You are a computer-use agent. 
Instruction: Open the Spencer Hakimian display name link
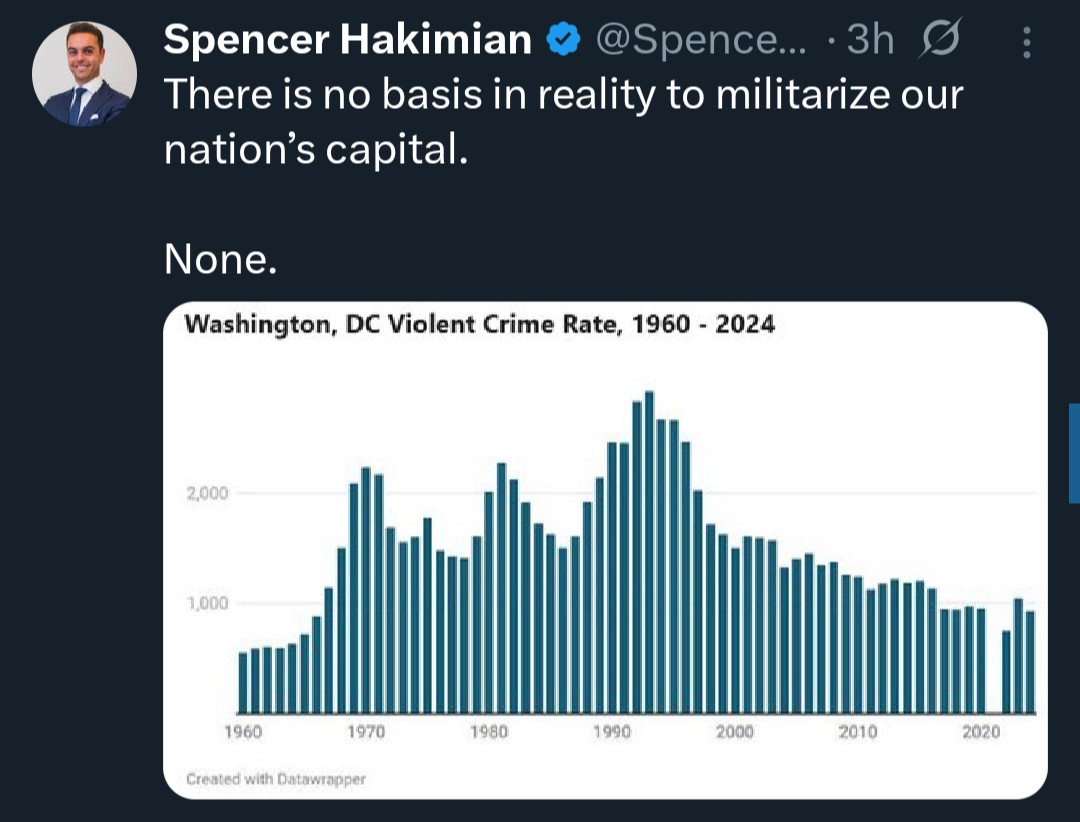click(x=348, y=39)
